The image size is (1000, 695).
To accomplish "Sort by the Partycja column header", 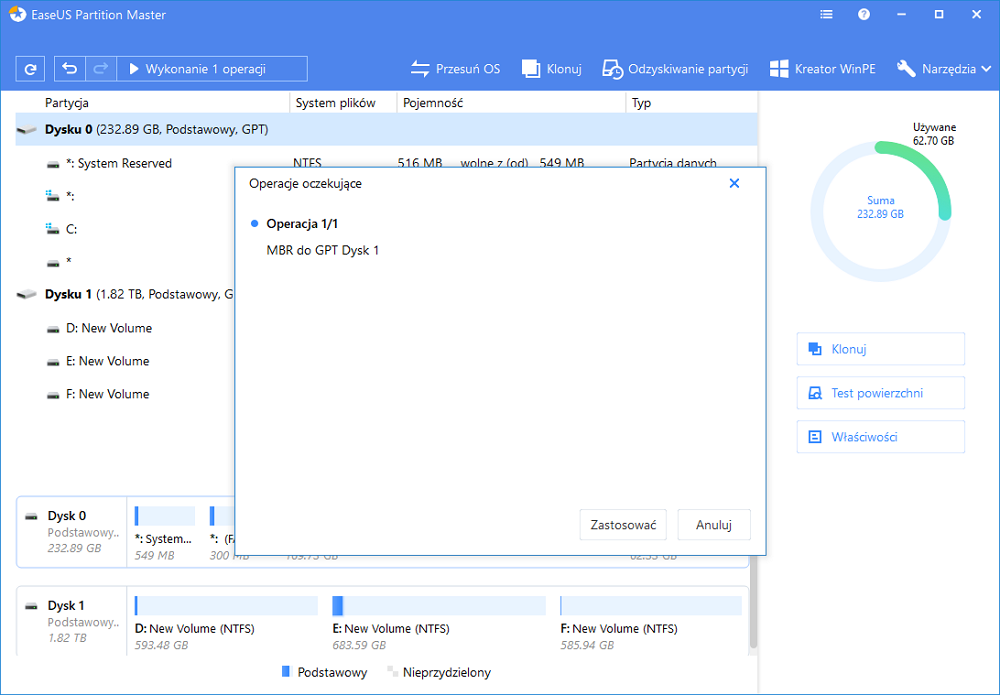I will pos(67,103).
